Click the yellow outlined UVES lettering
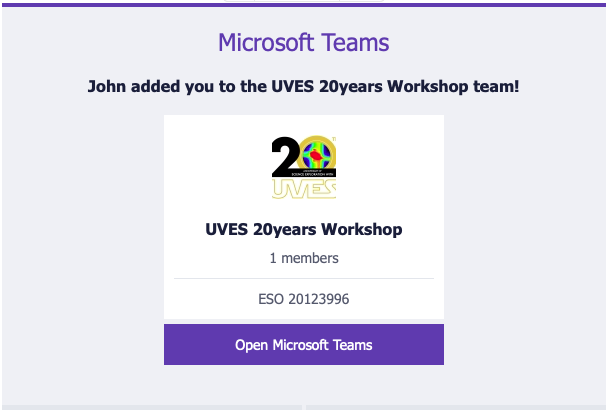Image resolution: width=610 pixels, height=410 pixels. click(304, 189)
